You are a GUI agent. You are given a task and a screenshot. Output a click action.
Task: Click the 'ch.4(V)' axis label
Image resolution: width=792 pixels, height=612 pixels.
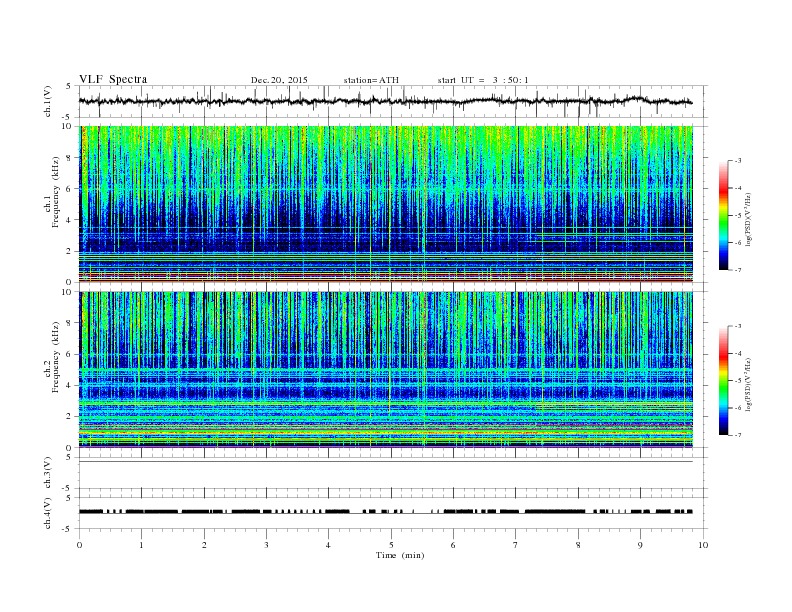click(48, 513)
